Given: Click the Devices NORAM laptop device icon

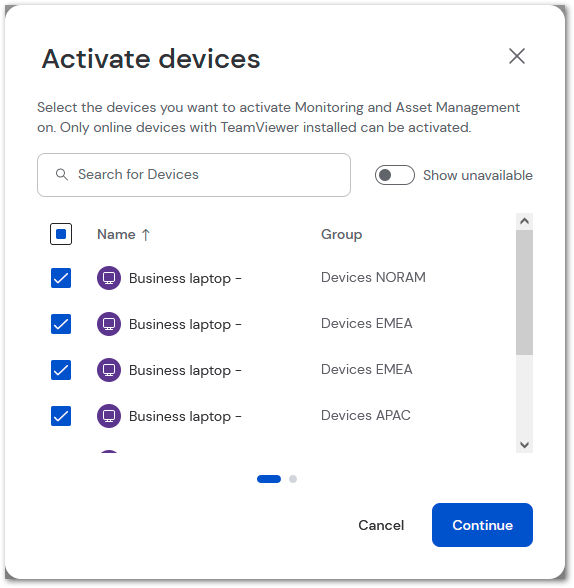Looking at the screenshot, I should pyautogui.click(x=109, y=278).
